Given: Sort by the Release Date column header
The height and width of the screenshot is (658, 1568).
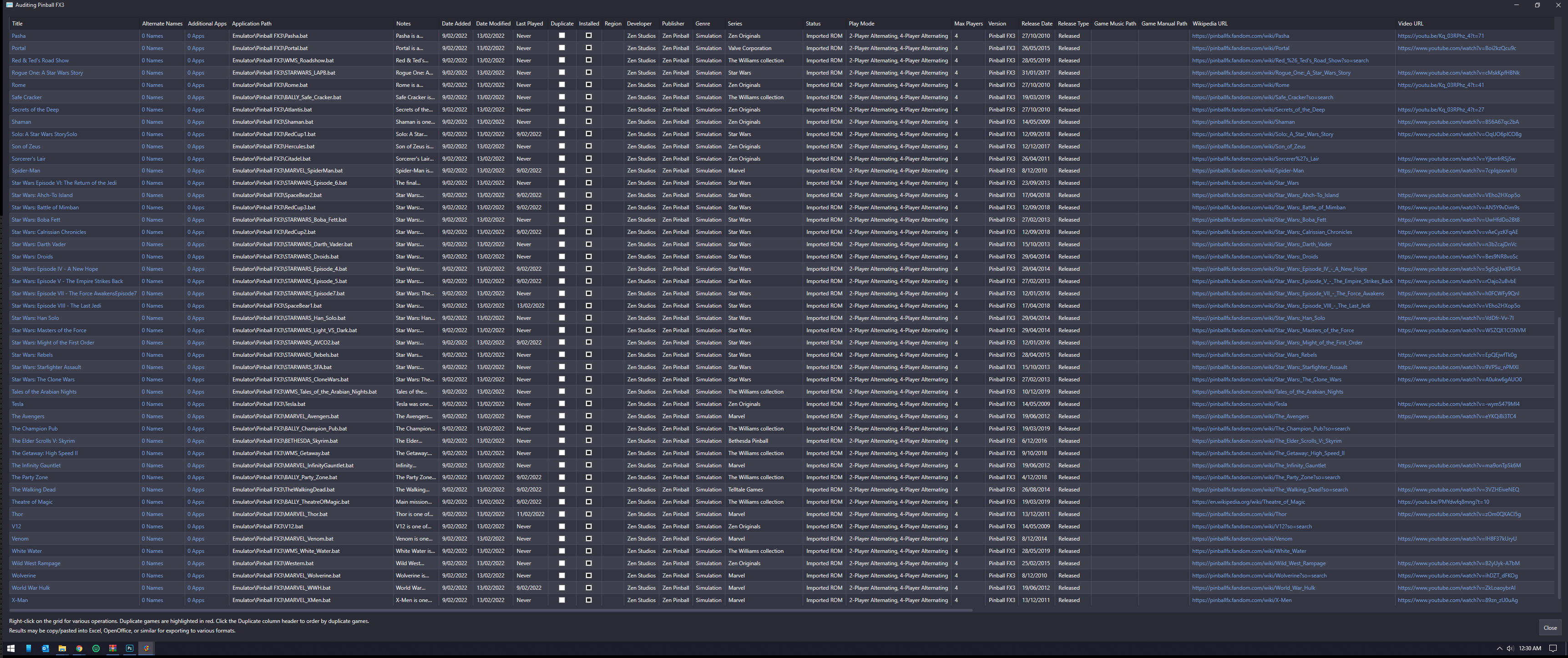Looking at the screenshot, I should 1037,24.
